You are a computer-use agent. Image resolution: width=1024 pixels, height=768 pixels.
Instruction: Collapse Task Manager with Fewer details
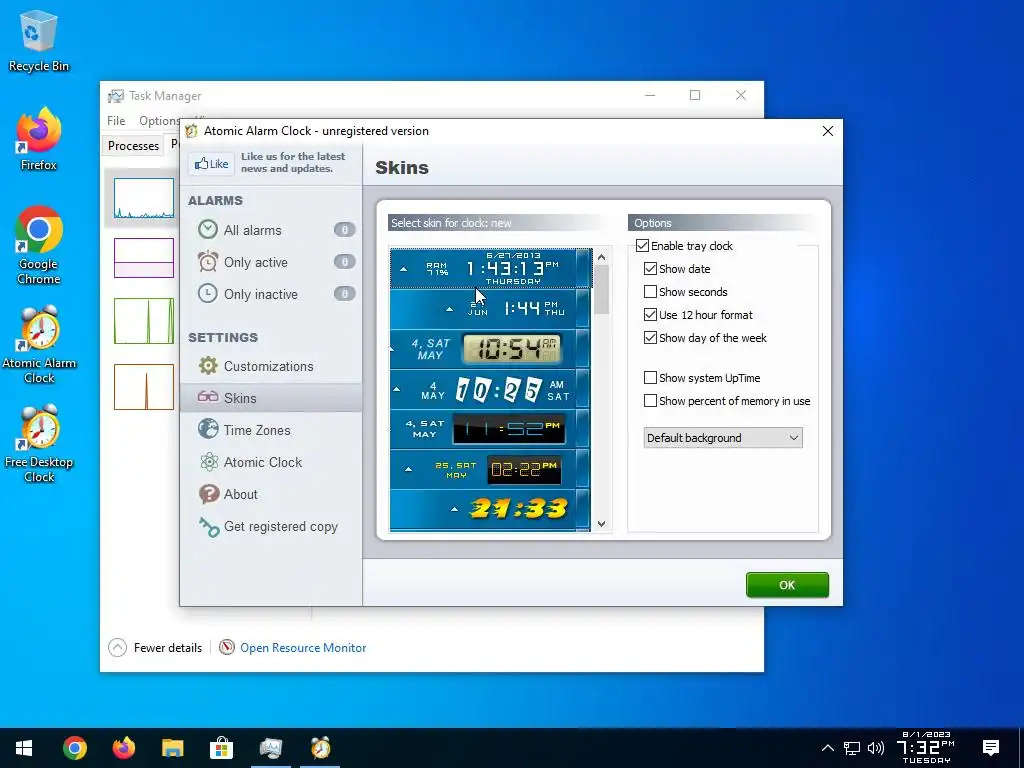pyautogui.click(x=155, y=647)
